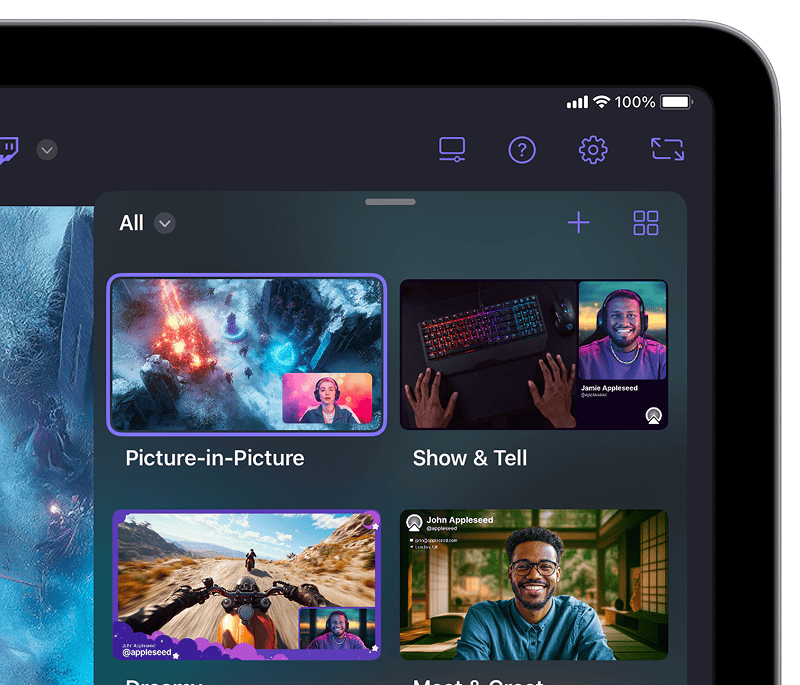
Task: Click the battery icon in status bar
Action: (x=677, y=102)
